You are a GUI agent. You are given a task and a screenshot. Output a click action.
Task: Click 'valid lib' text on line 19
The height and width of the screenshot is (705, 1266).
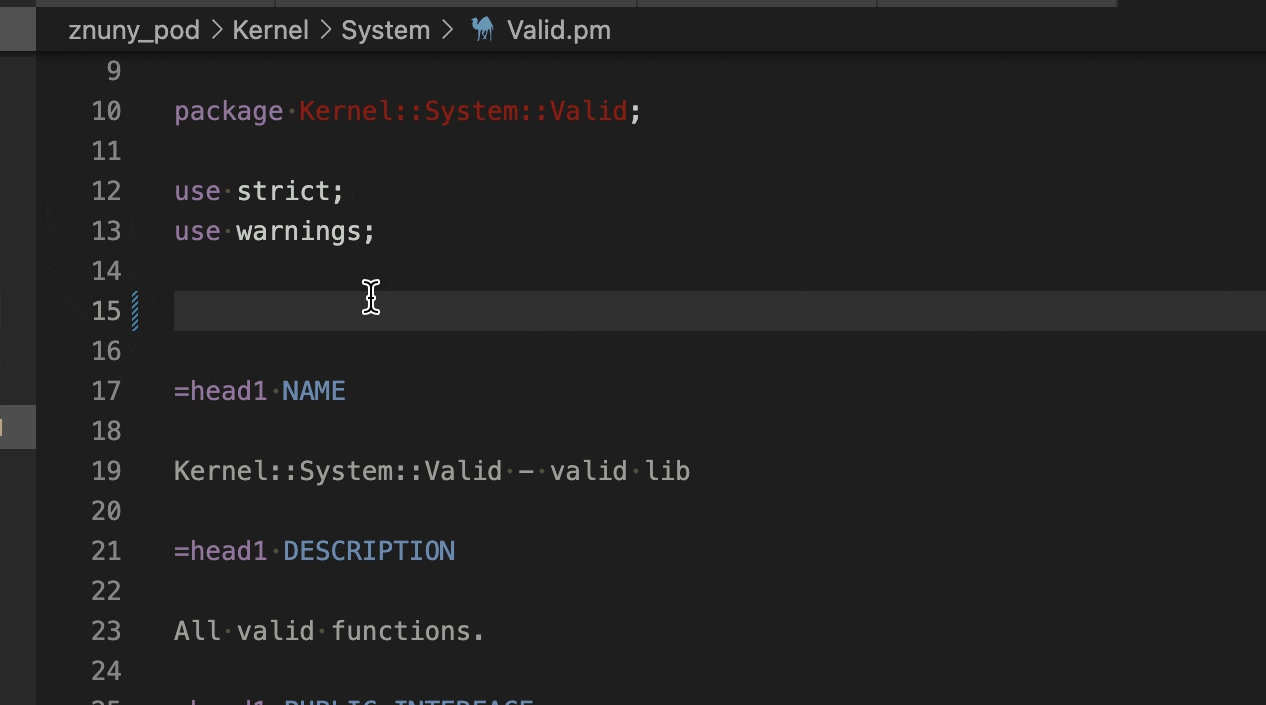[620, 471]
